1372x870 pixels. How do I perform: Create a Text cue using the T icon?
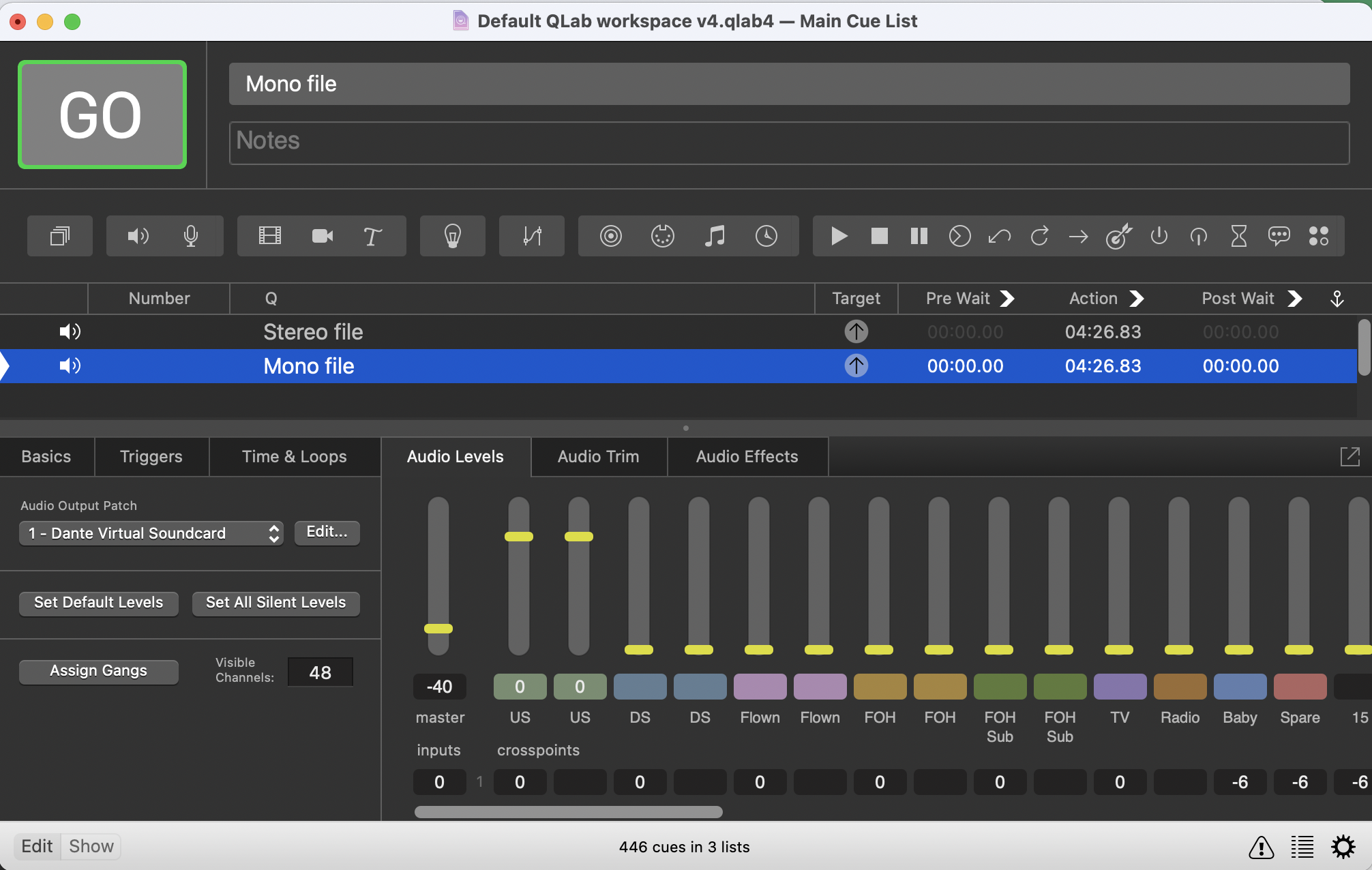pos(372,236)
